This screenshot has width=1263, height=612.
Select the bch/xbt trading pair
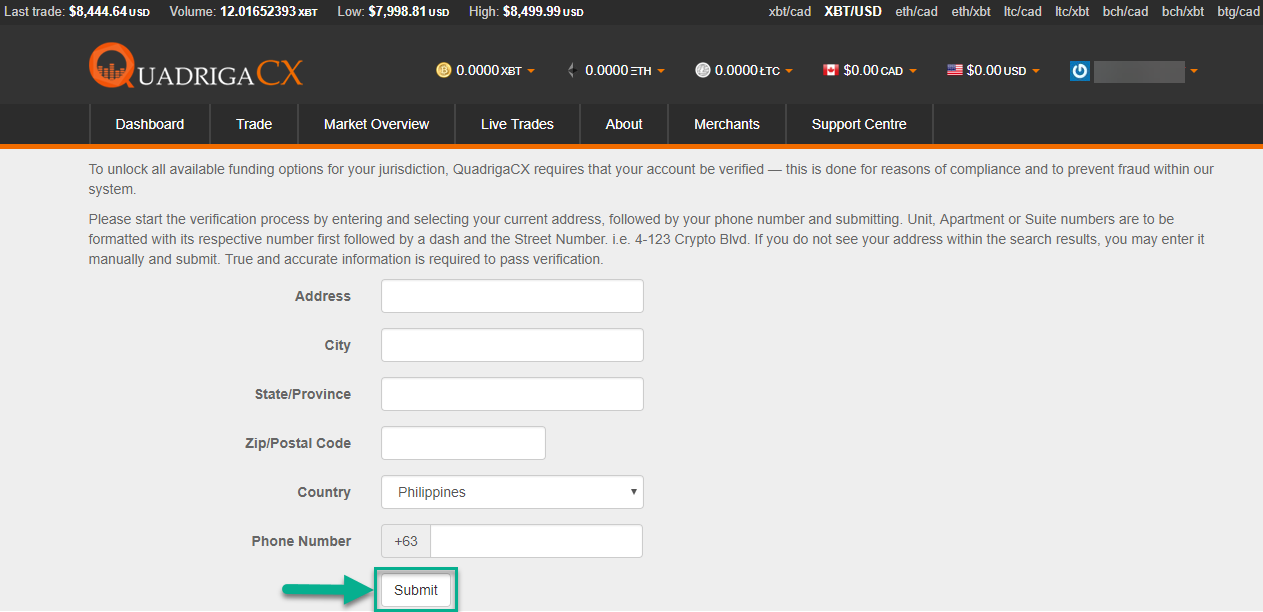click(x=1183, y=12)
